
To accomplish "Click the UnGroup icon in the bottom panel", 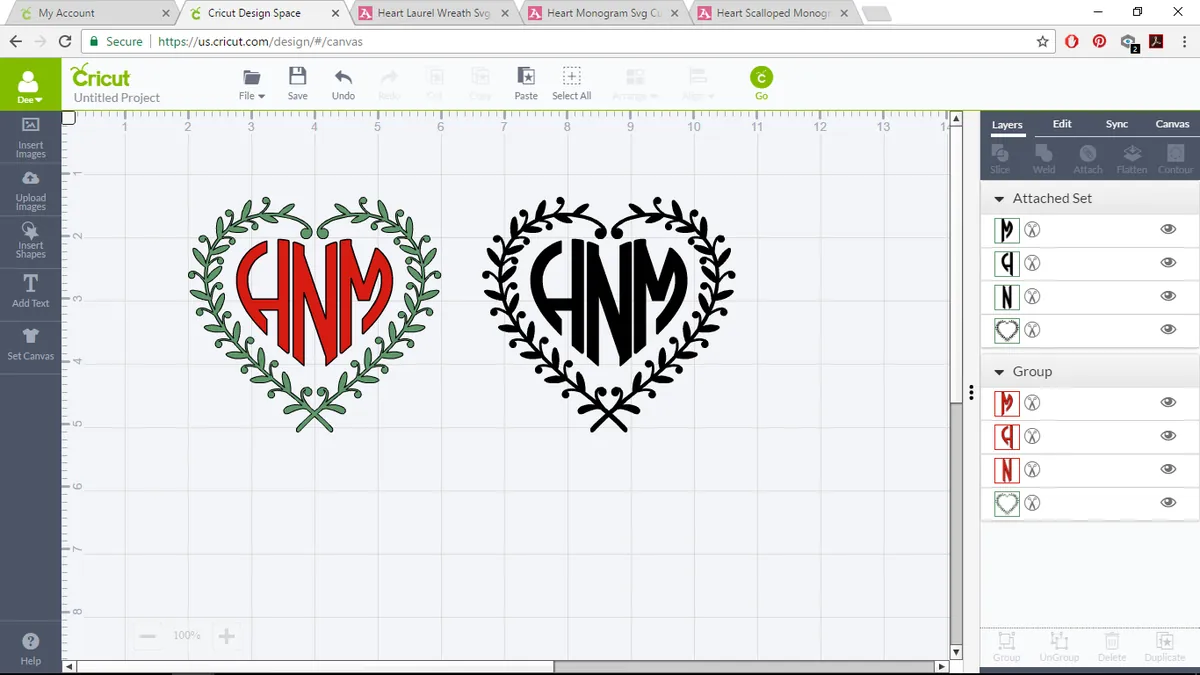I will [1059, 646].
